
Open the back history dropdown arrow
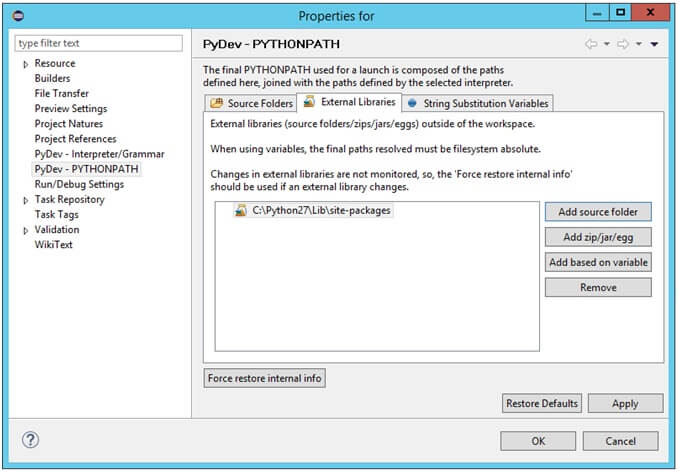coord(607,44)
